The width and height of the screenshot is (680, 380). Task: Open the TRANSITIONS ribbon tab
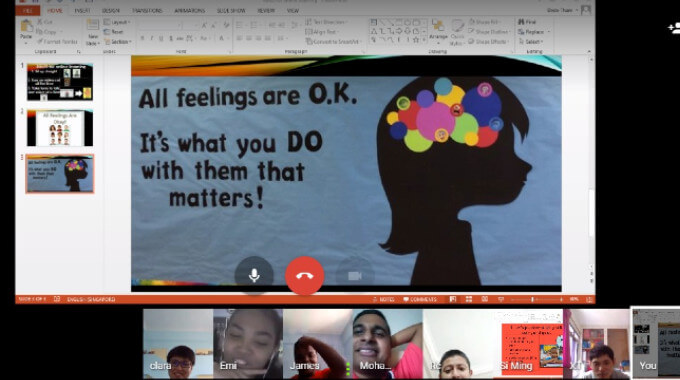point(147,10)
